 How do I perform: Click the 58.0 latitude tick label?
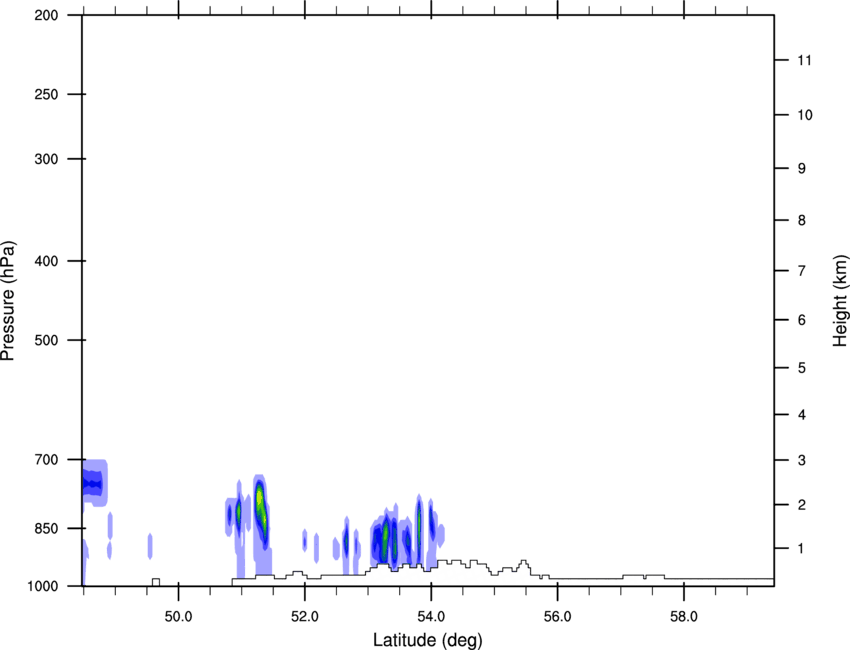coord(684,616)
